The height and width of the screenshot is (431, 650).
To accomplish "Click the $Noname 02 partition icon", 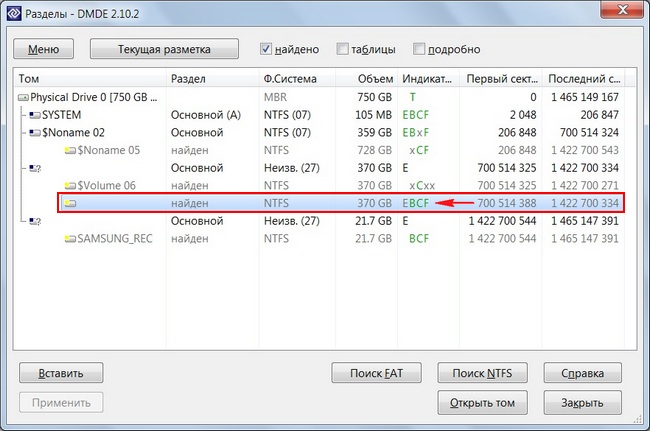I will 35,132.
